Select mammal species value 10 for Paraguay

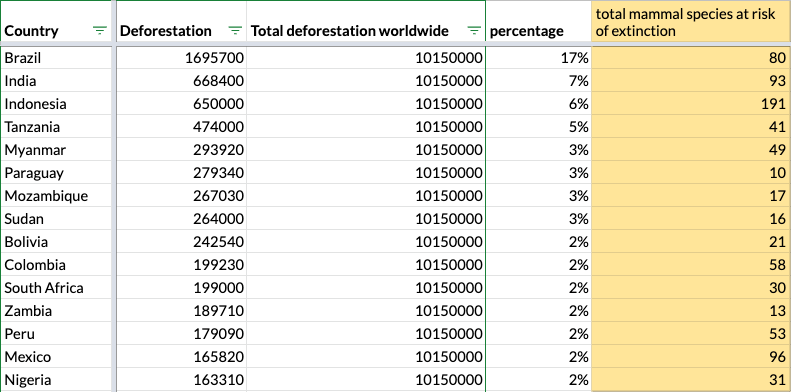click(691, 173)
